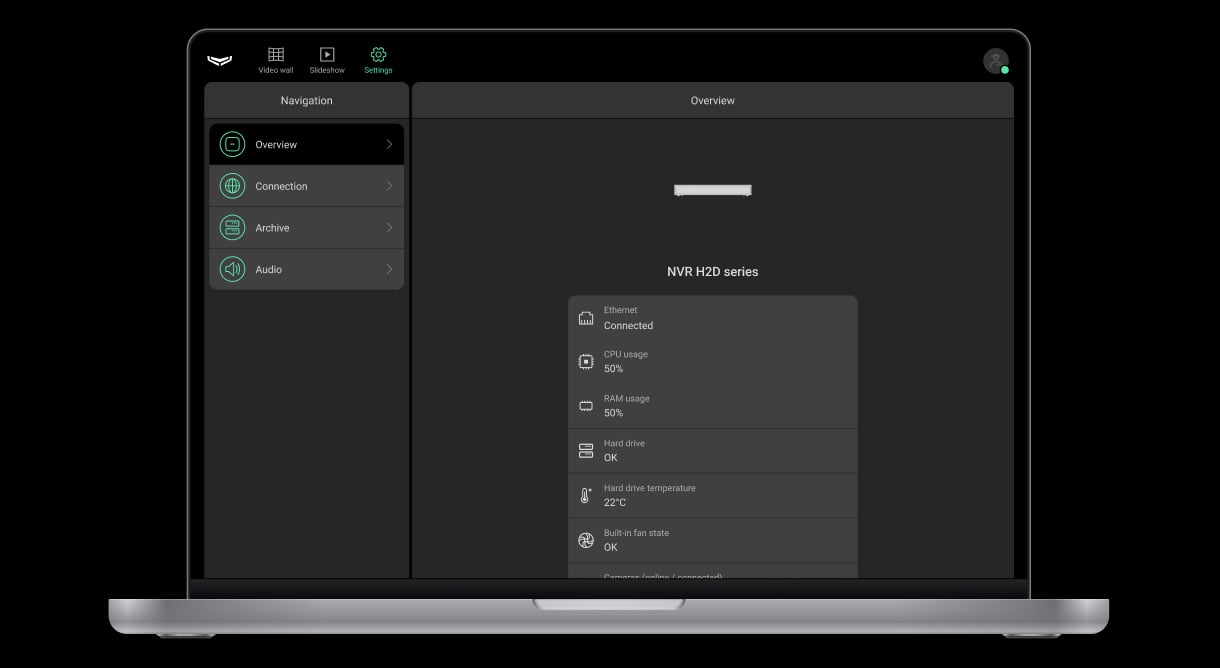The height and width of the screenshot is (668, 1220).
Task: Expand the Connection chevron arrow
Action: click(389, 186)
